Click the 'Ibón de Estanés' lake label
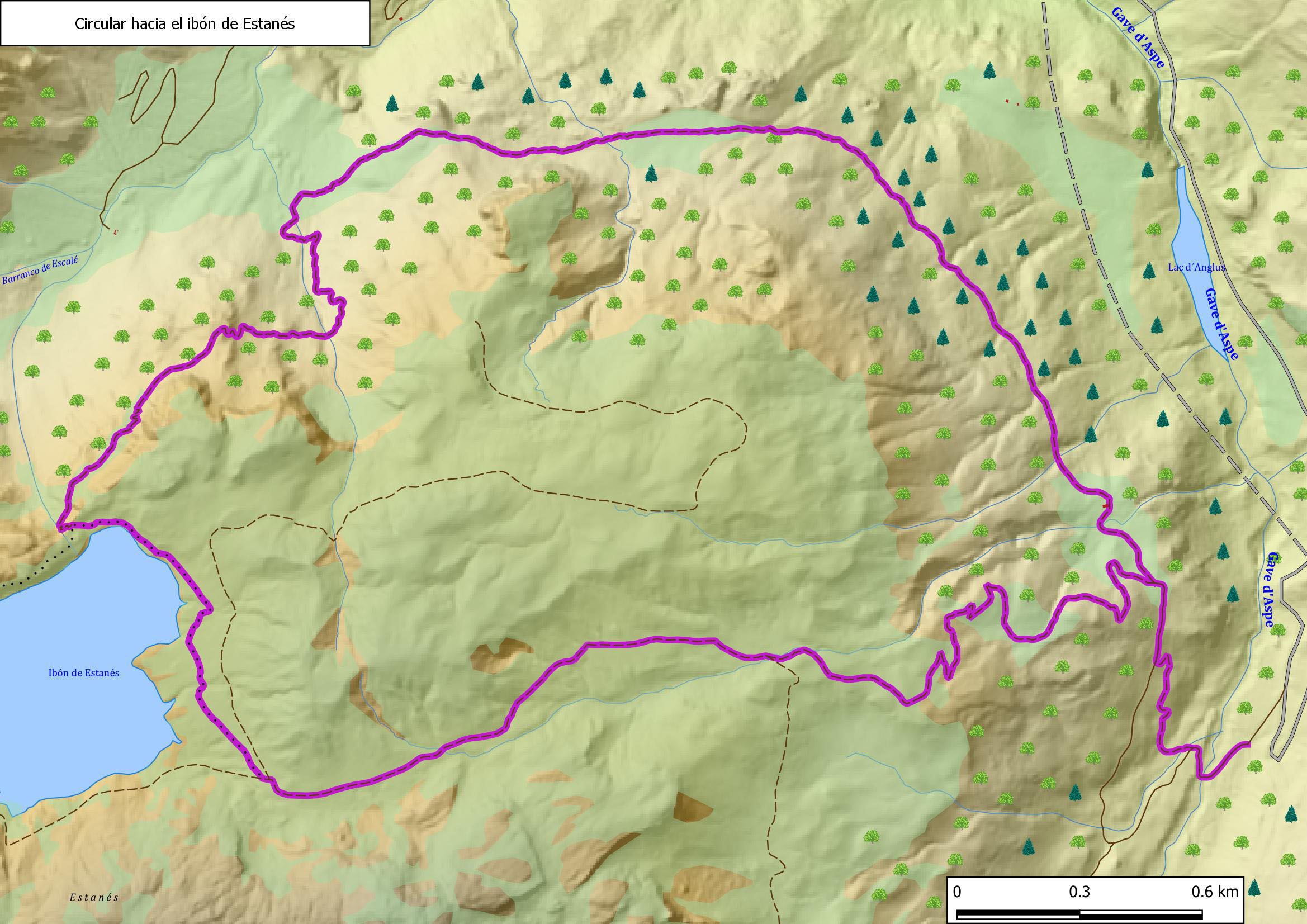Image resolution: width=1307 pixels, height=924 pixels. [x=84, y=672]
